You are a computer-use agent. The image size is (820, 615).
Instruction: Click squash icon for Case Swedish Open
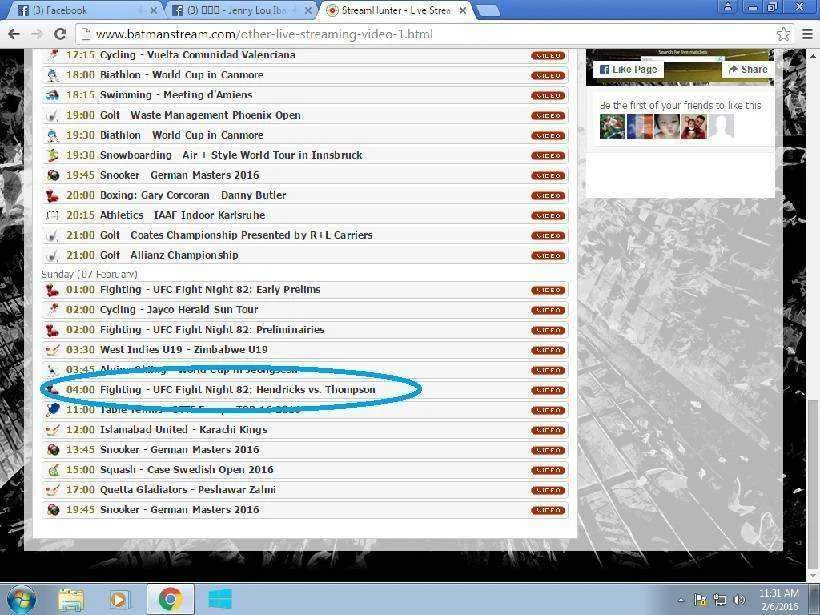point(53,470)
